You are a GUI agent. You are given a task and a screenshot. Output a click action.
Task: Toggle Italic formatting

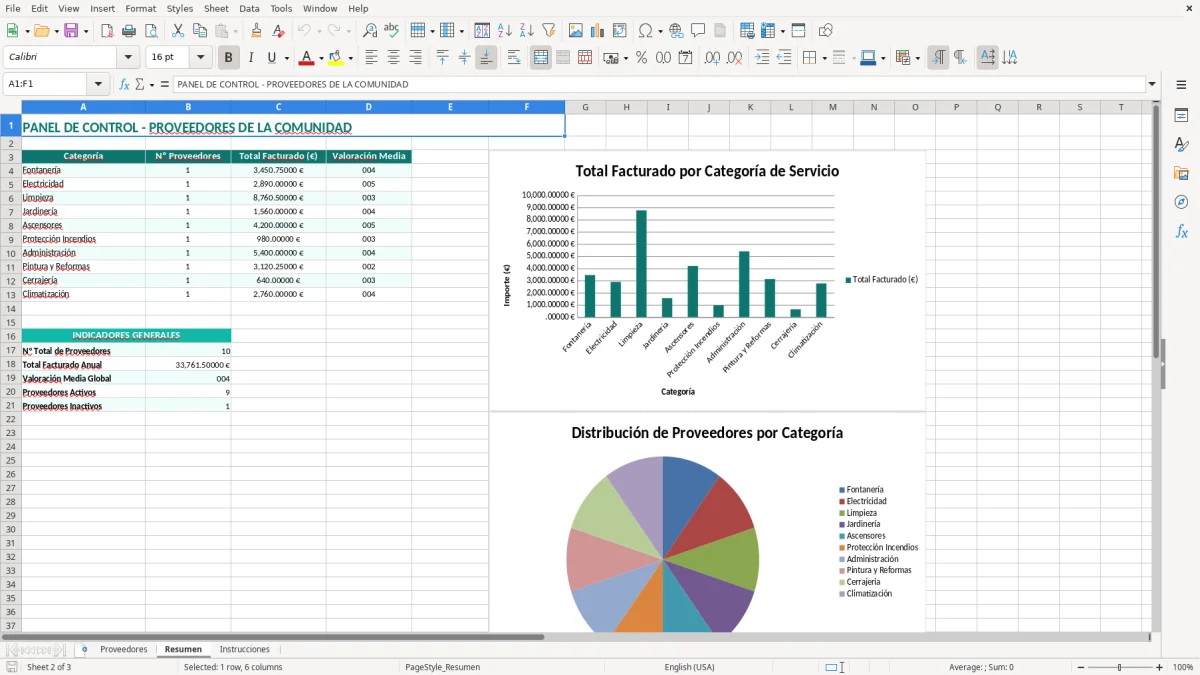(250, 58)
